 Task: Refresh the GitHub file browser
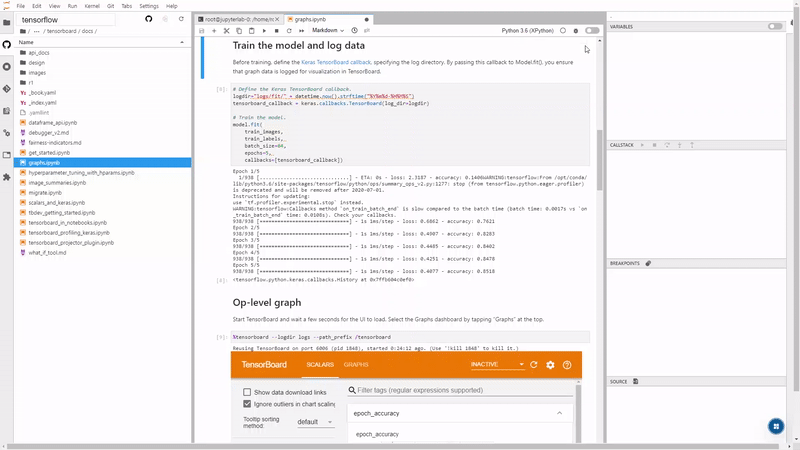tap(181, 19)
